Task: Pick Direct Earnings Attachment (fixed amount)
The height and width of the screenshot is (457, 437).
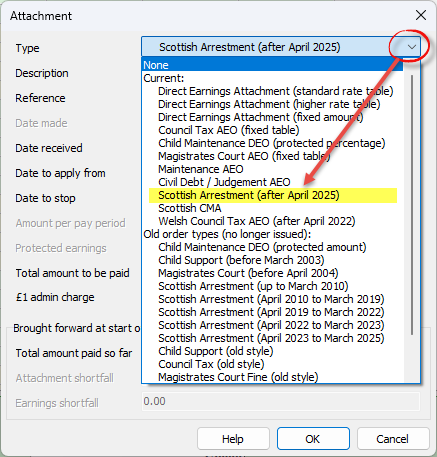Action: click(261, 117)
